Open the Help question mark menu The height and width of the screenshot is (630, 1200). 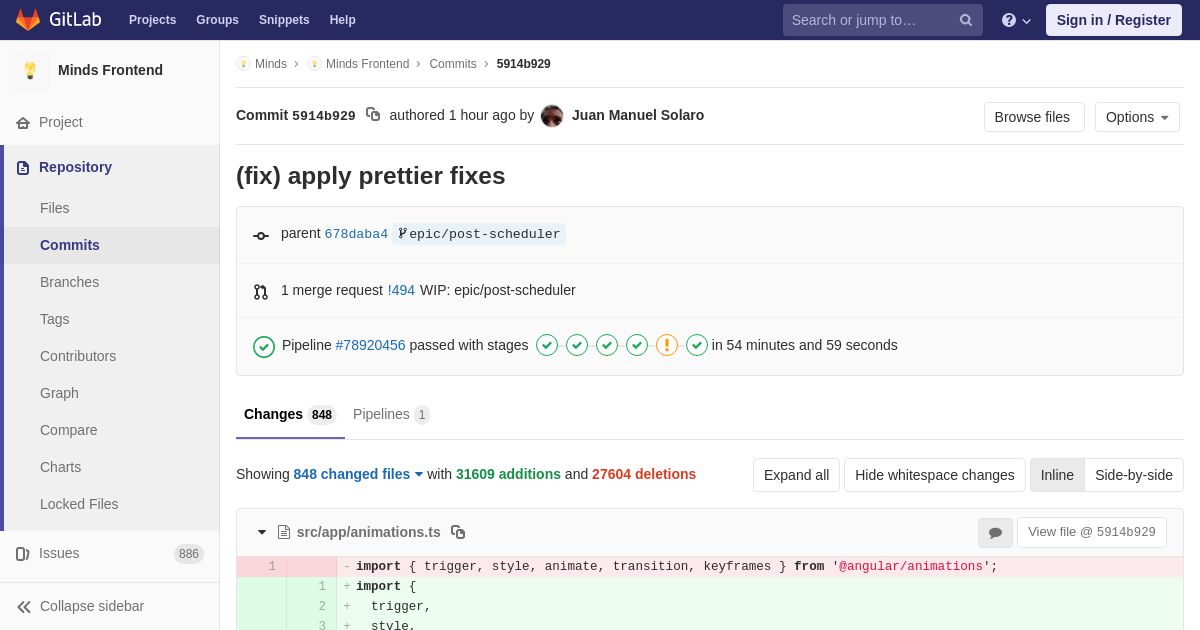pyautogui.click(x=1015, y=20)
